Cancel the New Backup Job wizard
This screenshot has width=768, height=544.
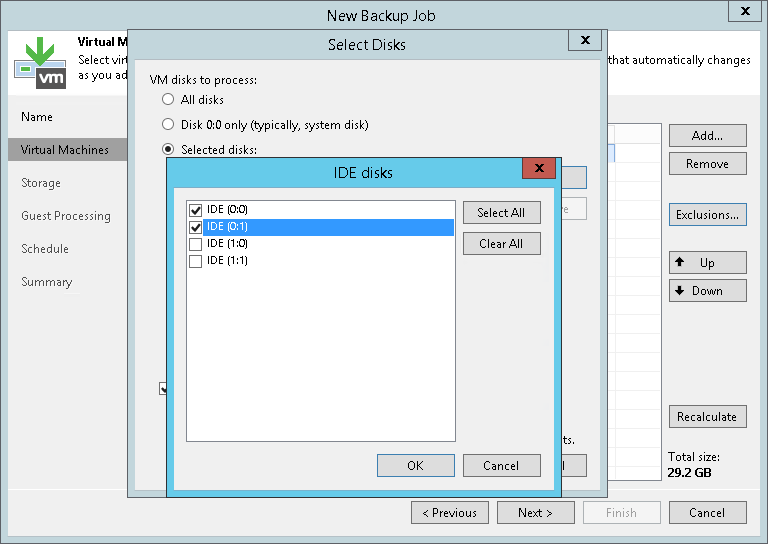point(708,512)
